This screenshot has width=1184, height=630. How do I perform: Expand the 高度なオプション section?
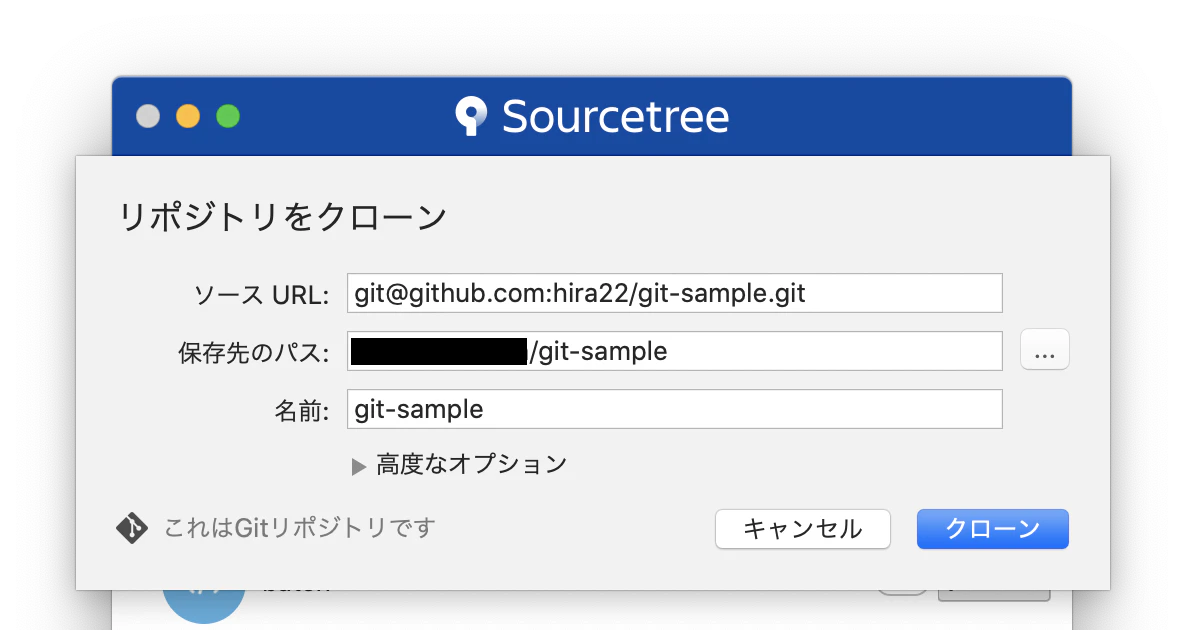click(470, 464)
